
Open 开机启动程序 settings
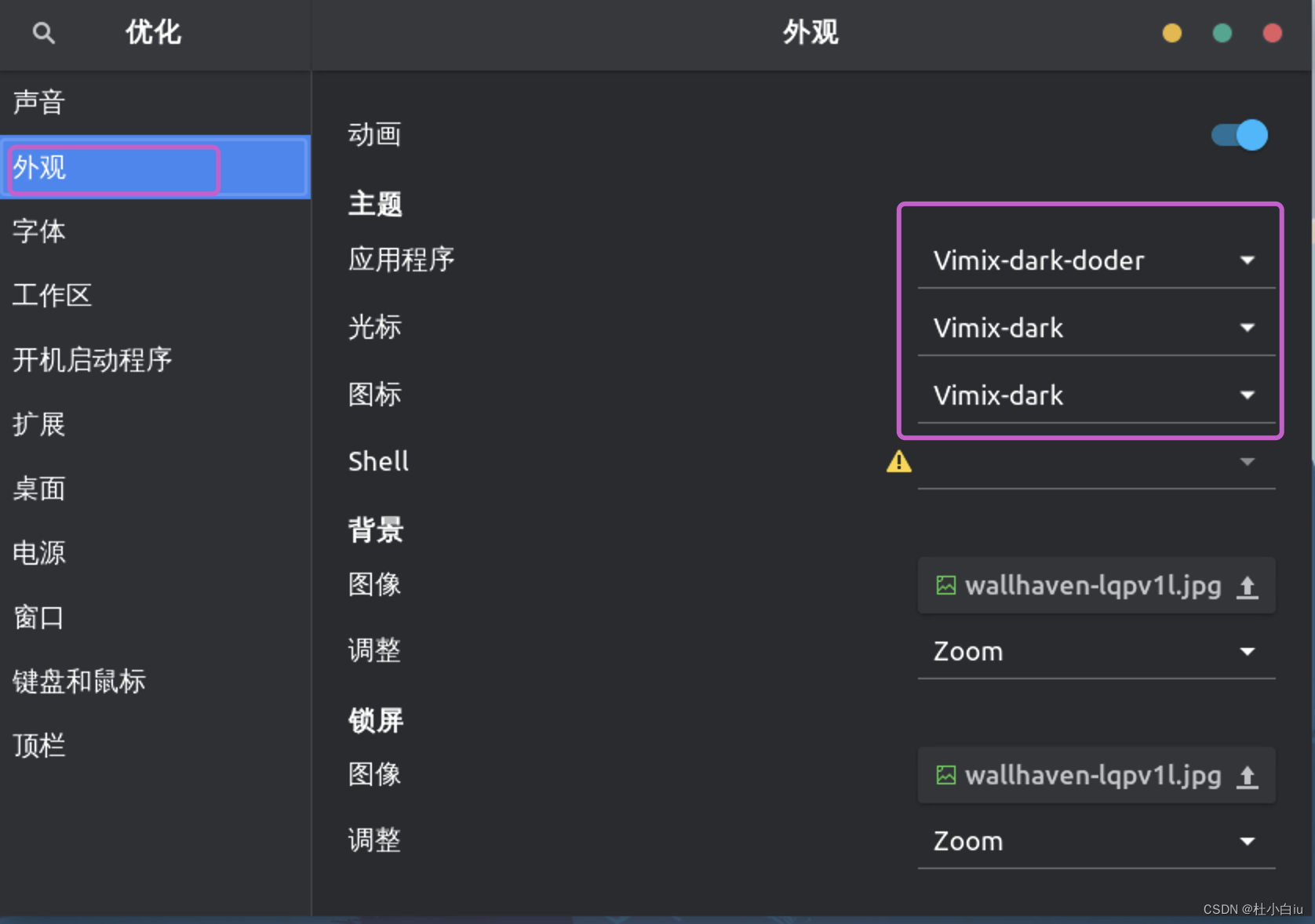coord(155,360)
